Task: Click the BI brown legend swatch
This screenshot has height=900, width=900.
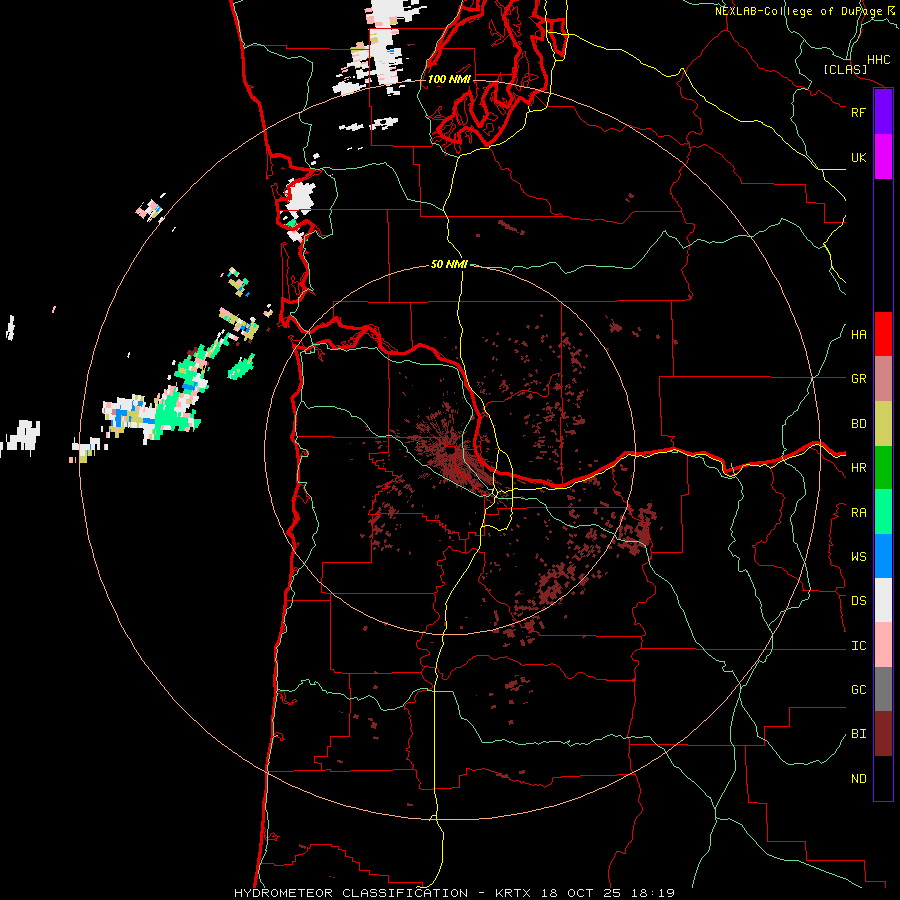Action: click(883, 734)
